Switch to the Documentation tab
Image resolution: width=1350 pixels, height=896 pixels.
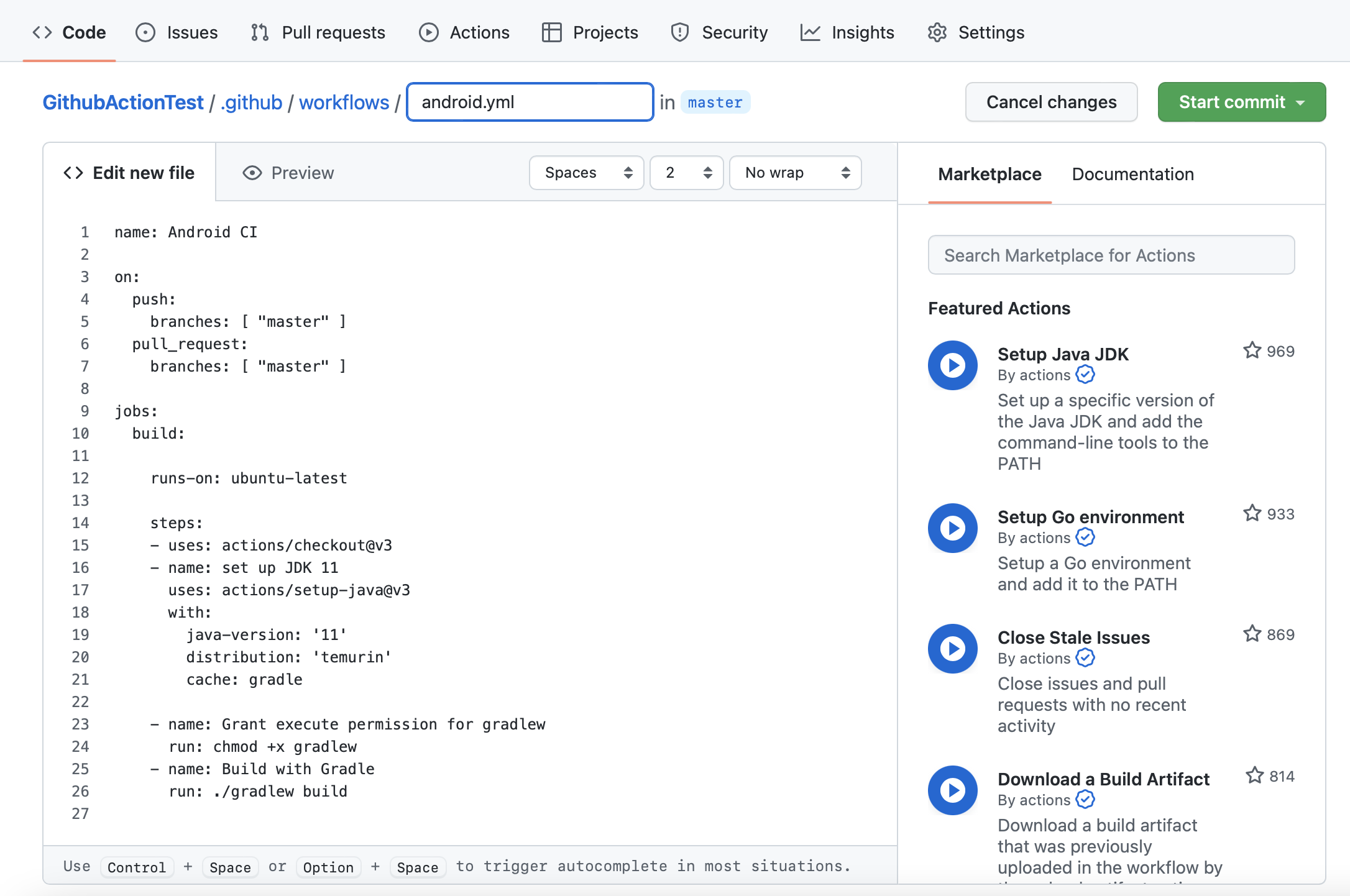click(1132, 174)
